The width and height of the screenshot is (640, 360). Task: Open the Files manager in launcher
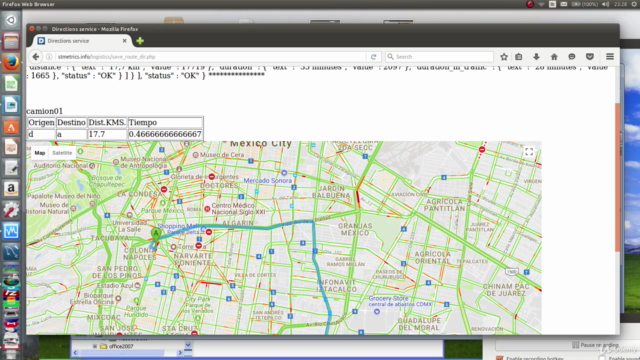pos(11,42)
